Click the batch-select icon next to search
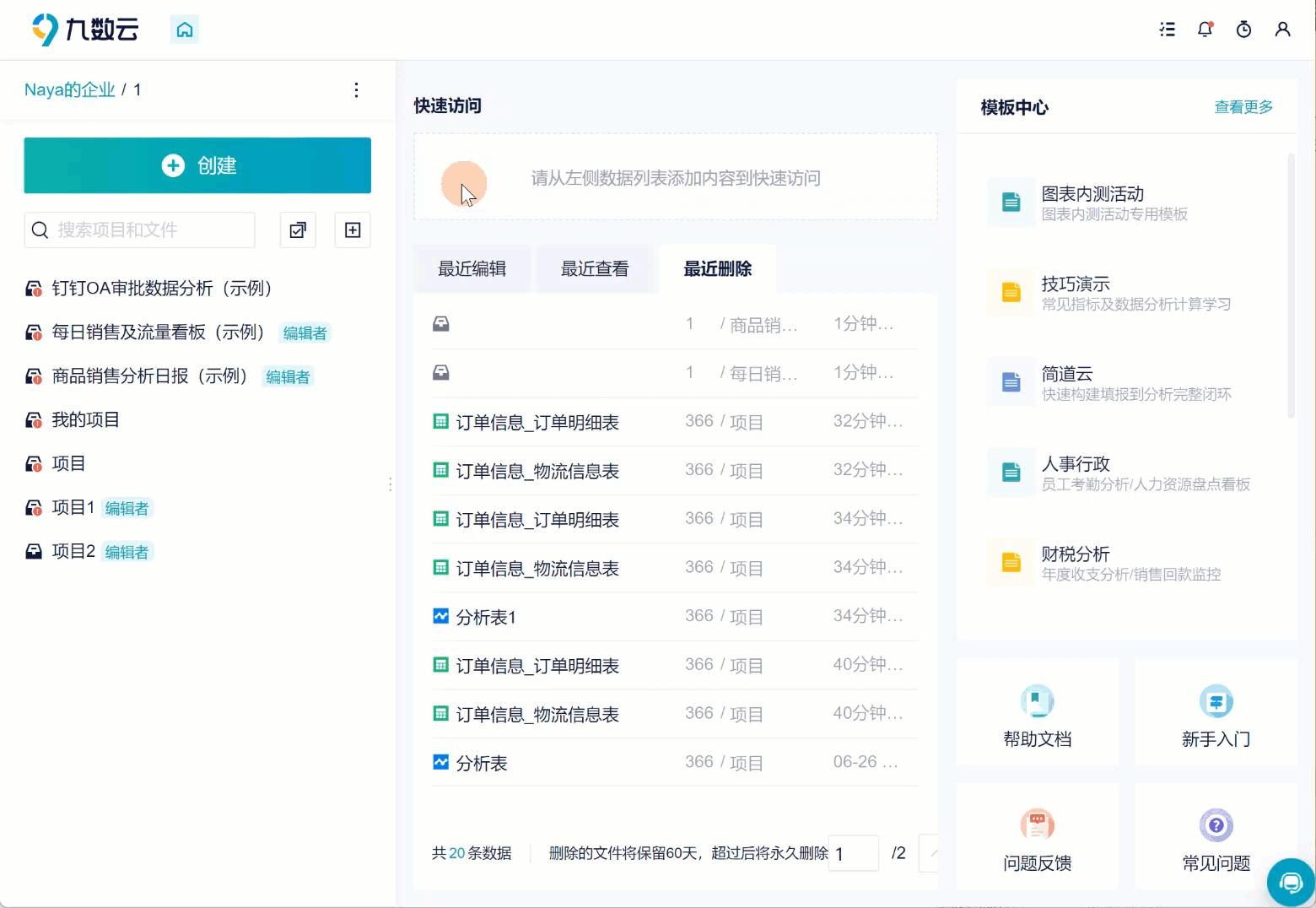This screenshot has width=1316, height=908. [298, 230]
